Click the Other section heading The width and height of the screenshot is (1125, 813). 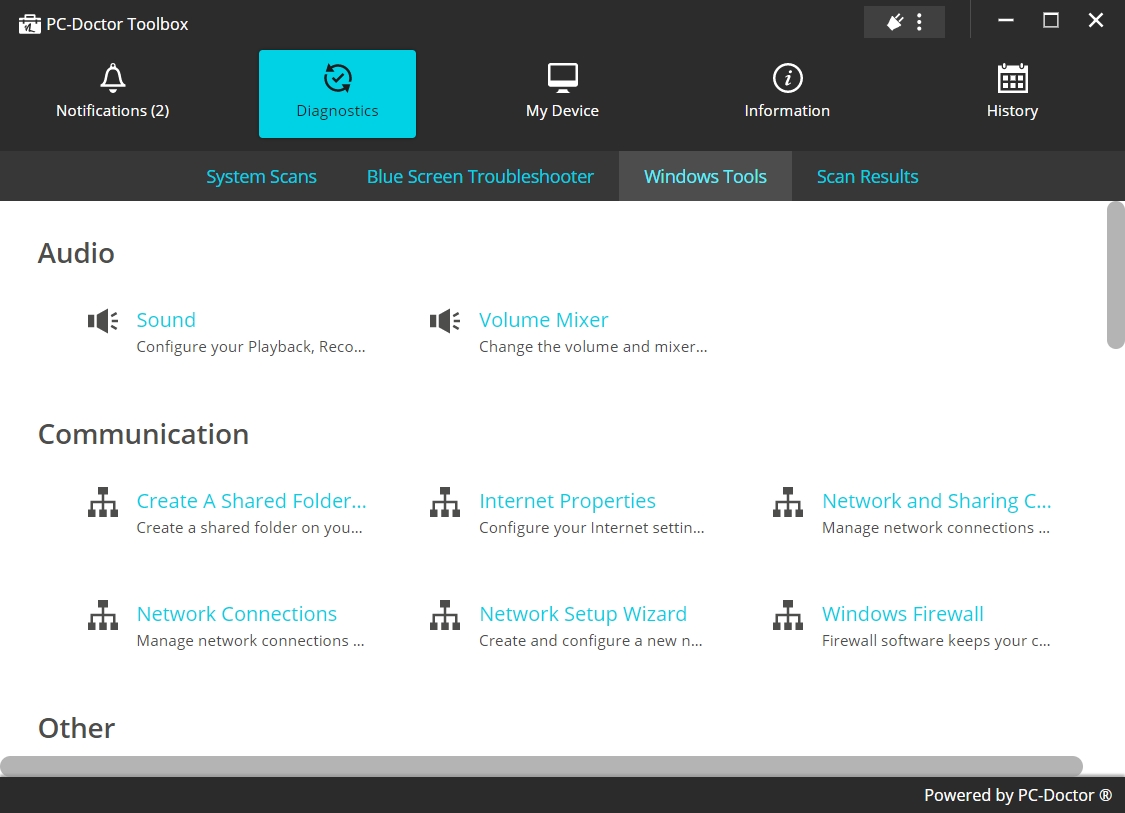[76, 728]
